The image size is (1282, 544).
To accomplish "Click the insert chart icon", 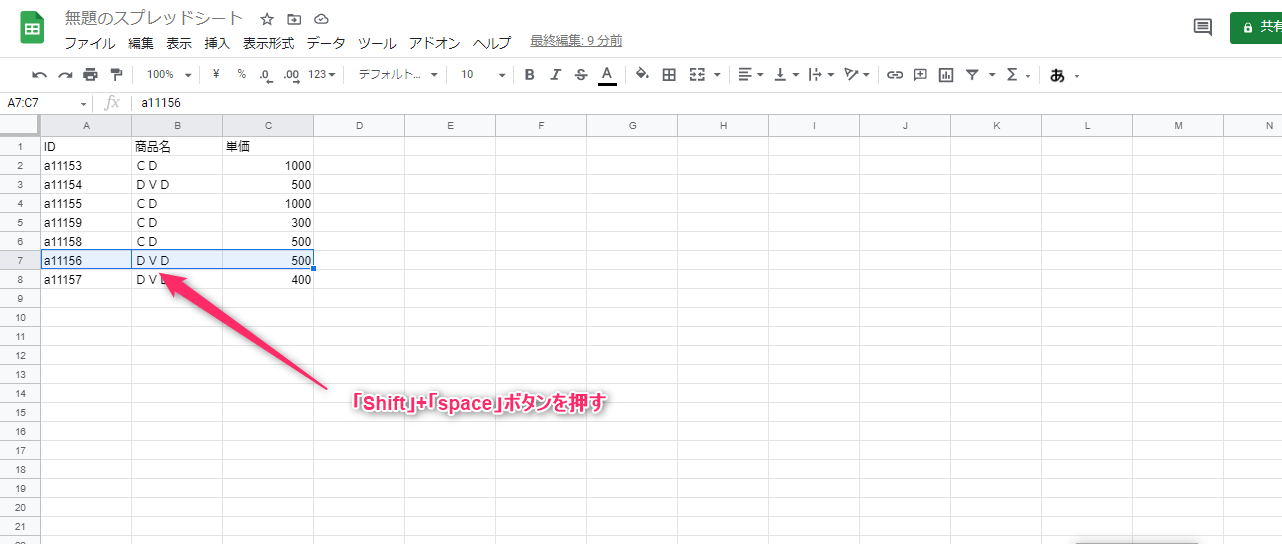I will point(946,74).
